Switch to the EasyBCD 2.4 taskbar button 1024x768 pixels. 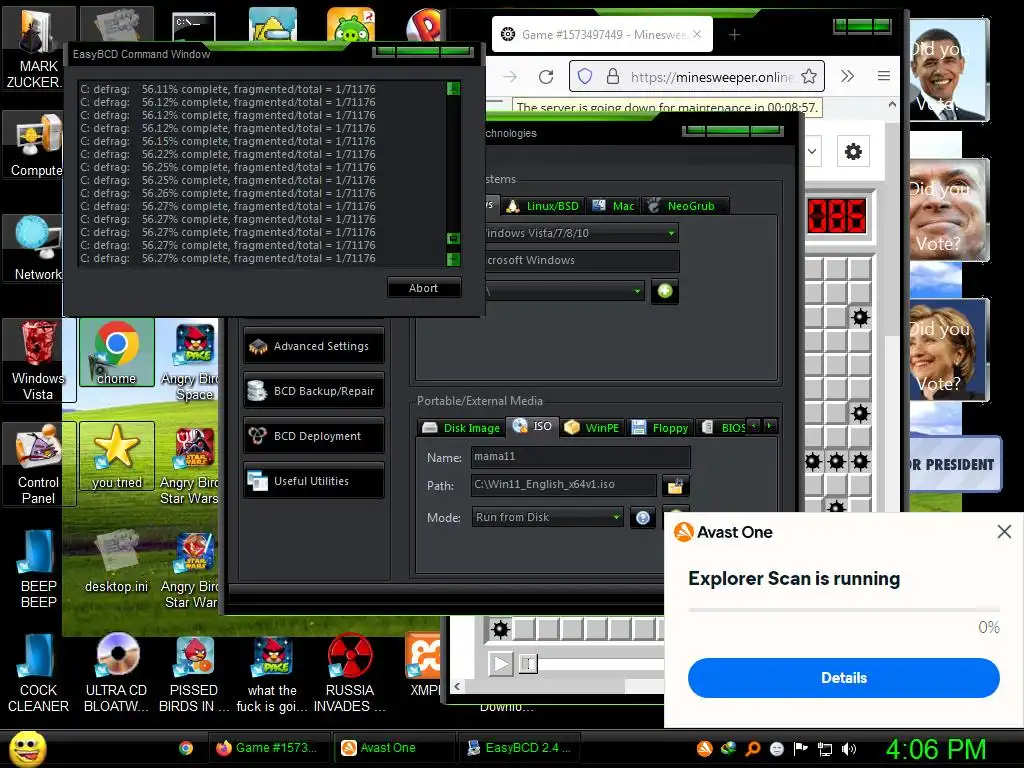click(520, 748)
